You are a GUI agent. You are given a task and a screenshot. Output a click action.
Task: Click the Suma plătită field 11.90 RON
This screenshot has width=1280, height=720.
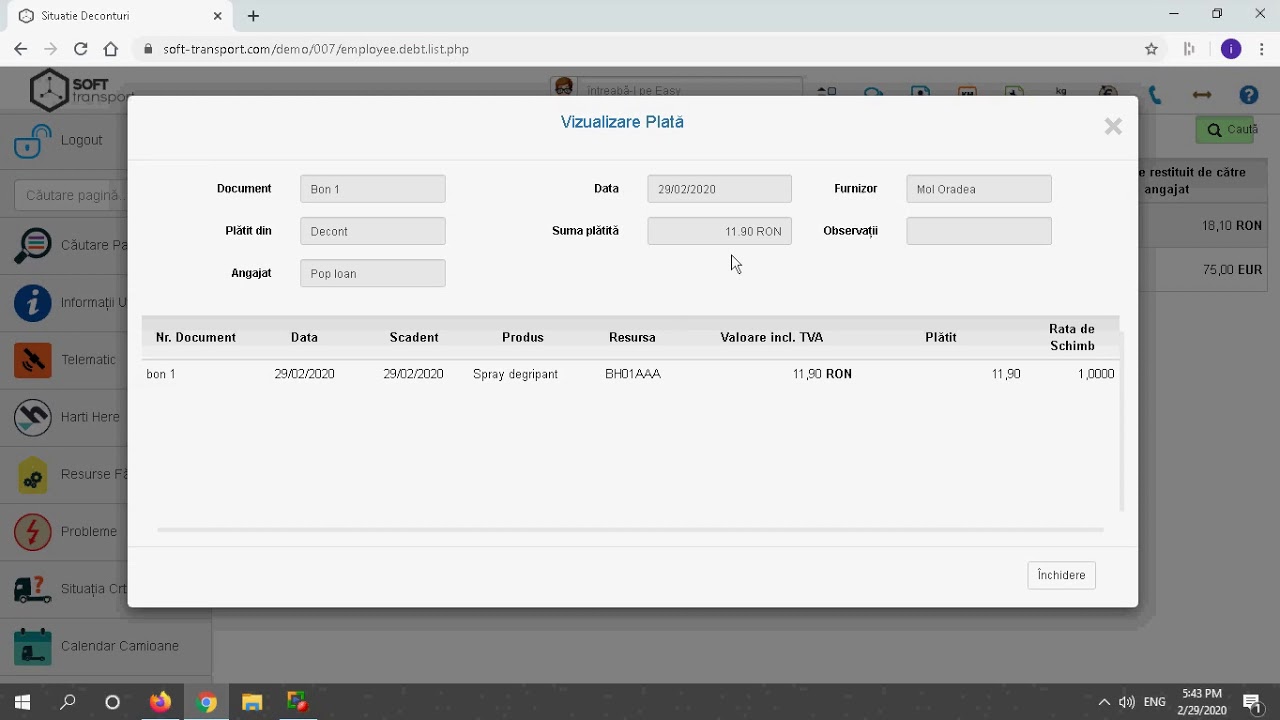pyautogui.click(x=719, y=231)
